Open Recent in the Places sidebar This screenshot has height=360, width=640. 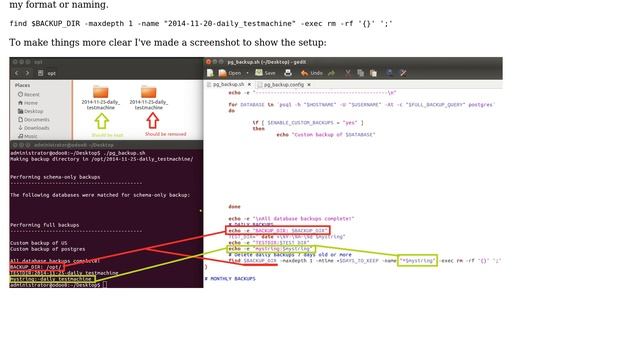(x=29, y=94)
